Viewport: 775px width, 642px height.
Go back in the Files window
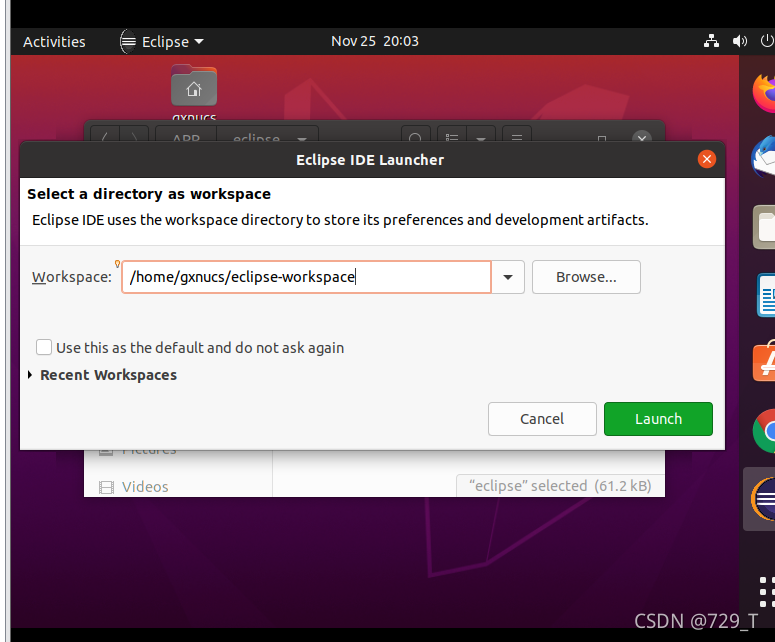tap(105, 136)
